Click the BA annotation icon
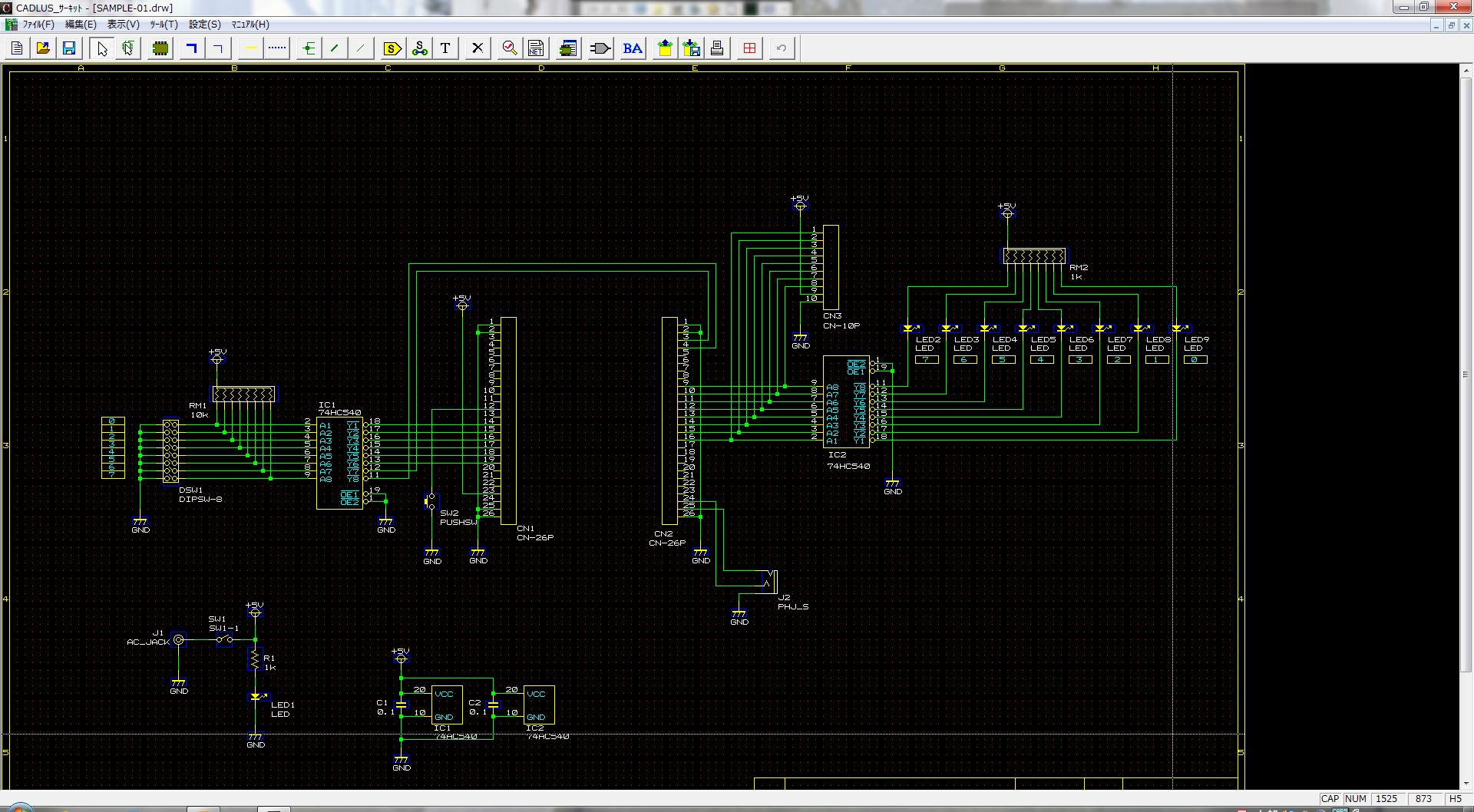The image size is (1474, 812). (x=633, y=48)
